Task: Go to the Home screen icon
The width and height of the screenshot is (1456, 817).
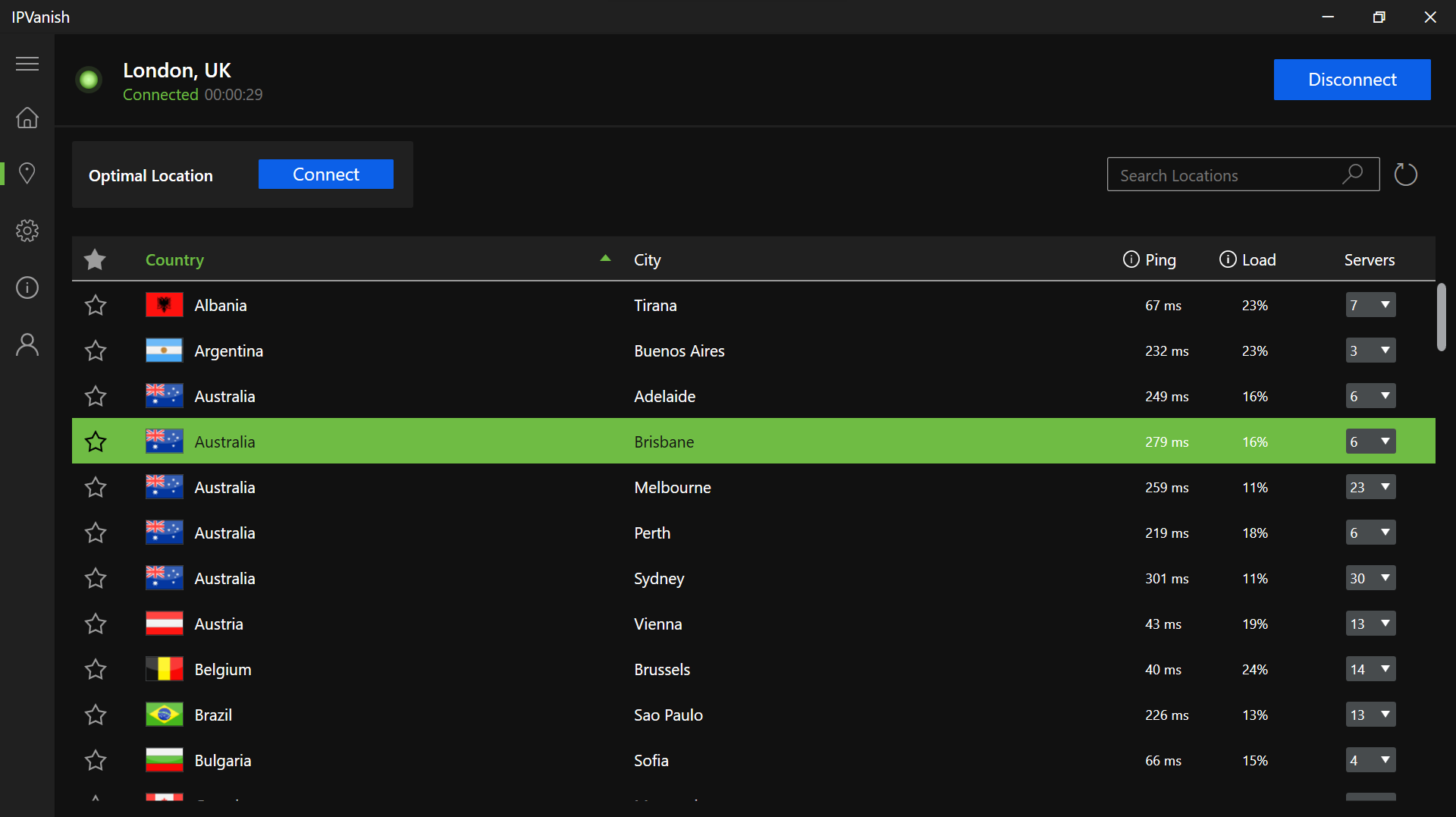Action: click(x=27, y=118)
